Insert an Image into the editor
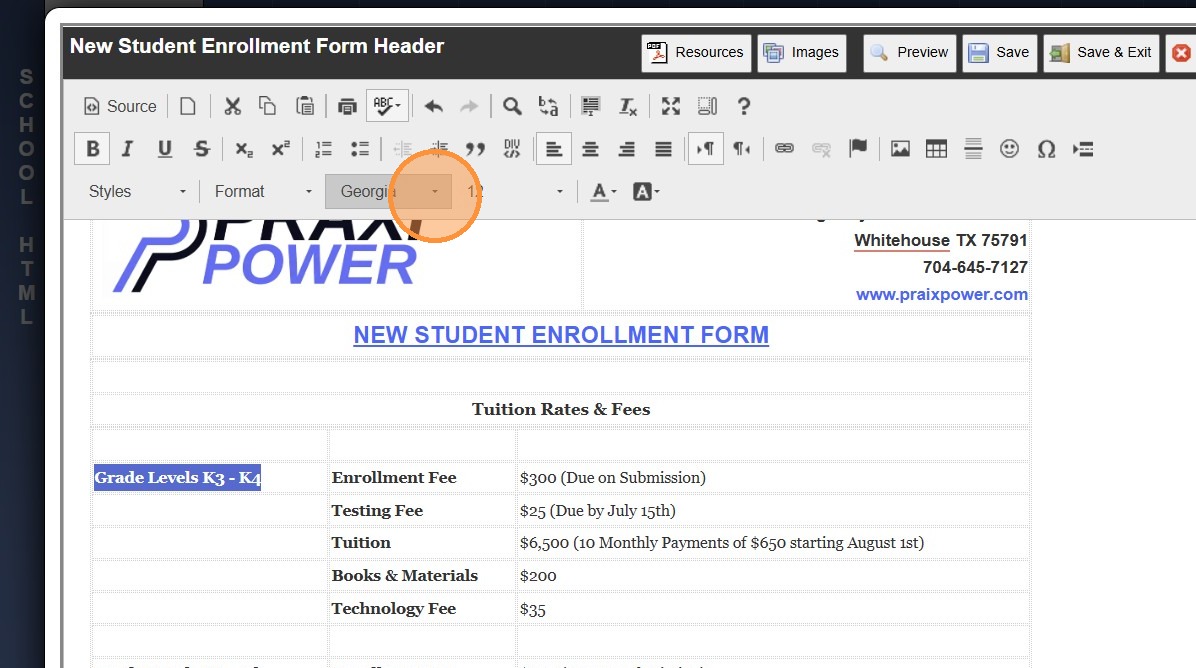 (x=900, y=149)
